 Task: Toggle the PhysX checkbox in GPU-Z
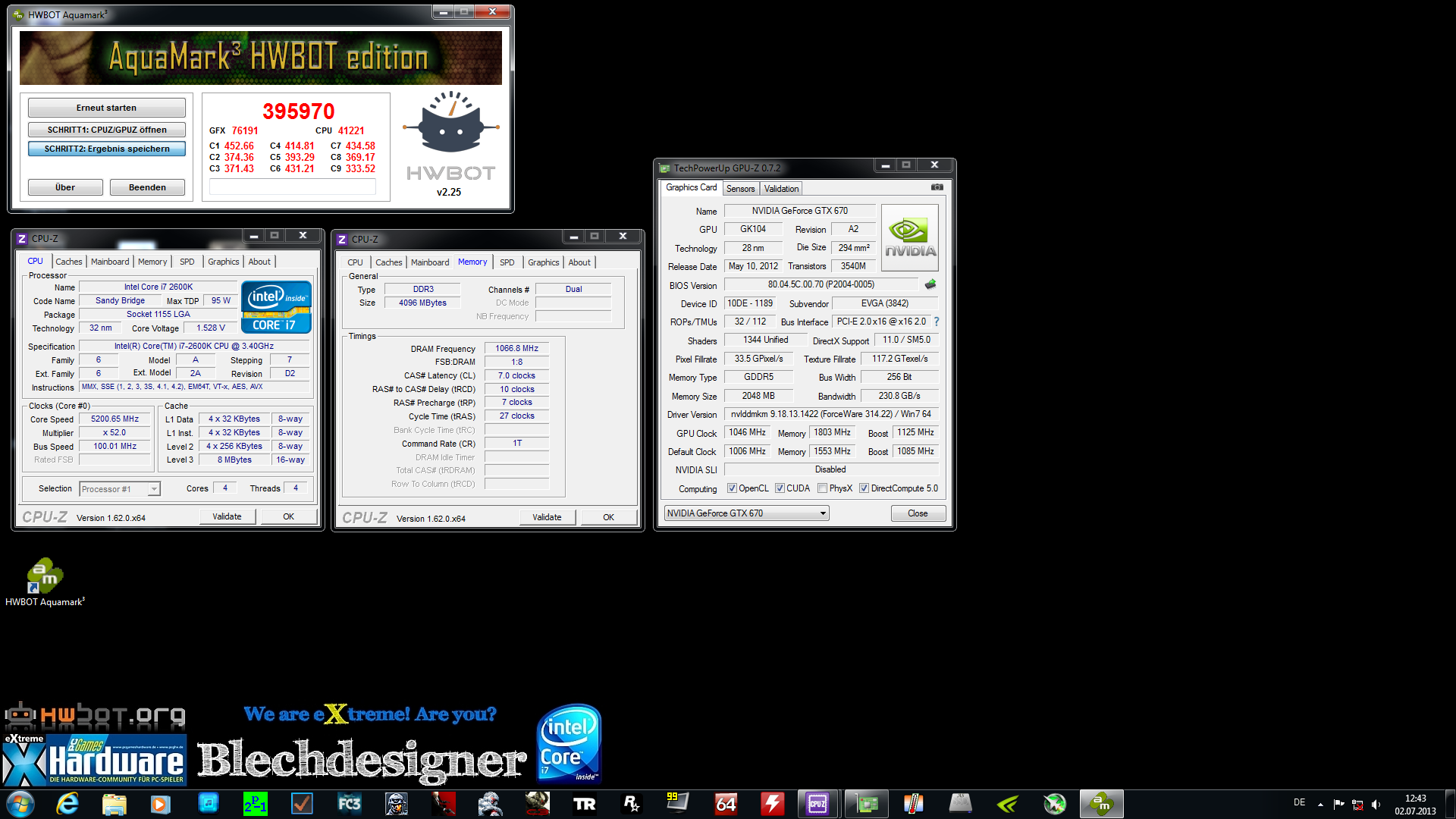(823, 488)
